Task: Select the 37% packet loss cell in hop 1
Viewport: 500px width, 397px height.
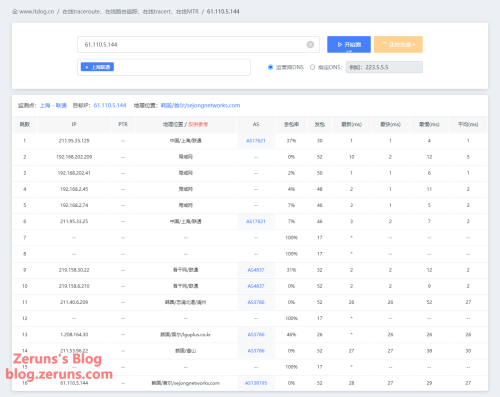Action: click(x=291, y=141)
